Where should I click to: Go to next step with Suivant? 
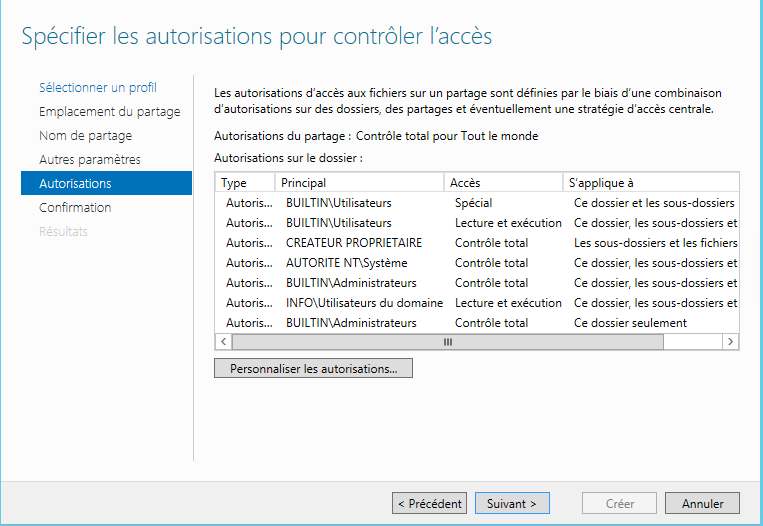pos(512,503)
